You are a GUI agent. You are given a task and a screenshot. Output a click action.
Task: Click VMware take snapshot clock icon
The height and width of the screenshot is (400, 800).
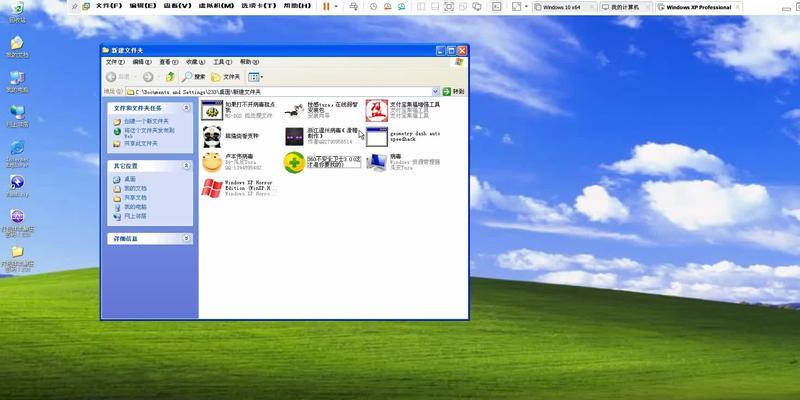[x=373, y=7]
